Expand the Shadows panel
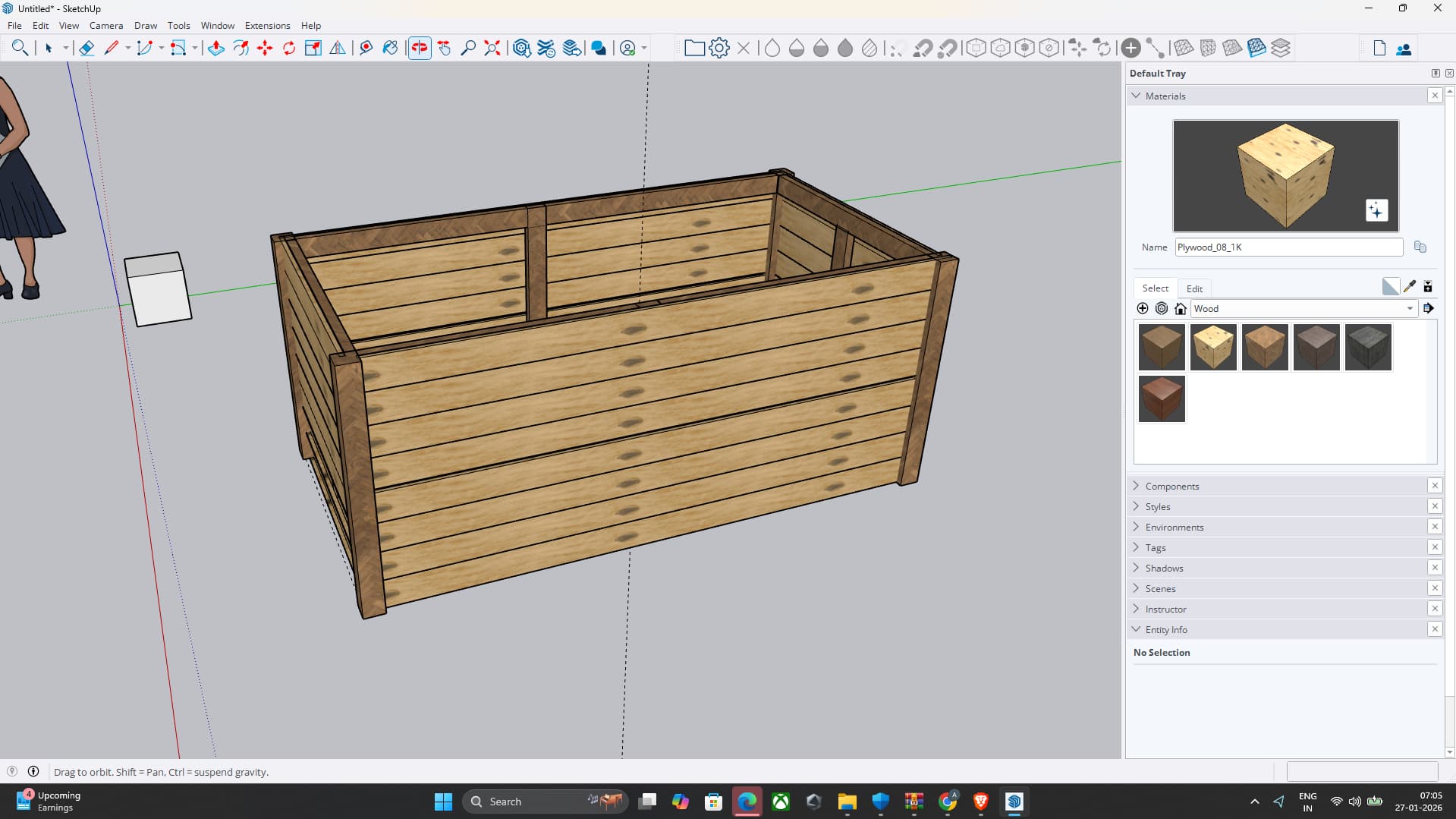This screenshot has width=1456, height=819. click(x=1164, y=568)
